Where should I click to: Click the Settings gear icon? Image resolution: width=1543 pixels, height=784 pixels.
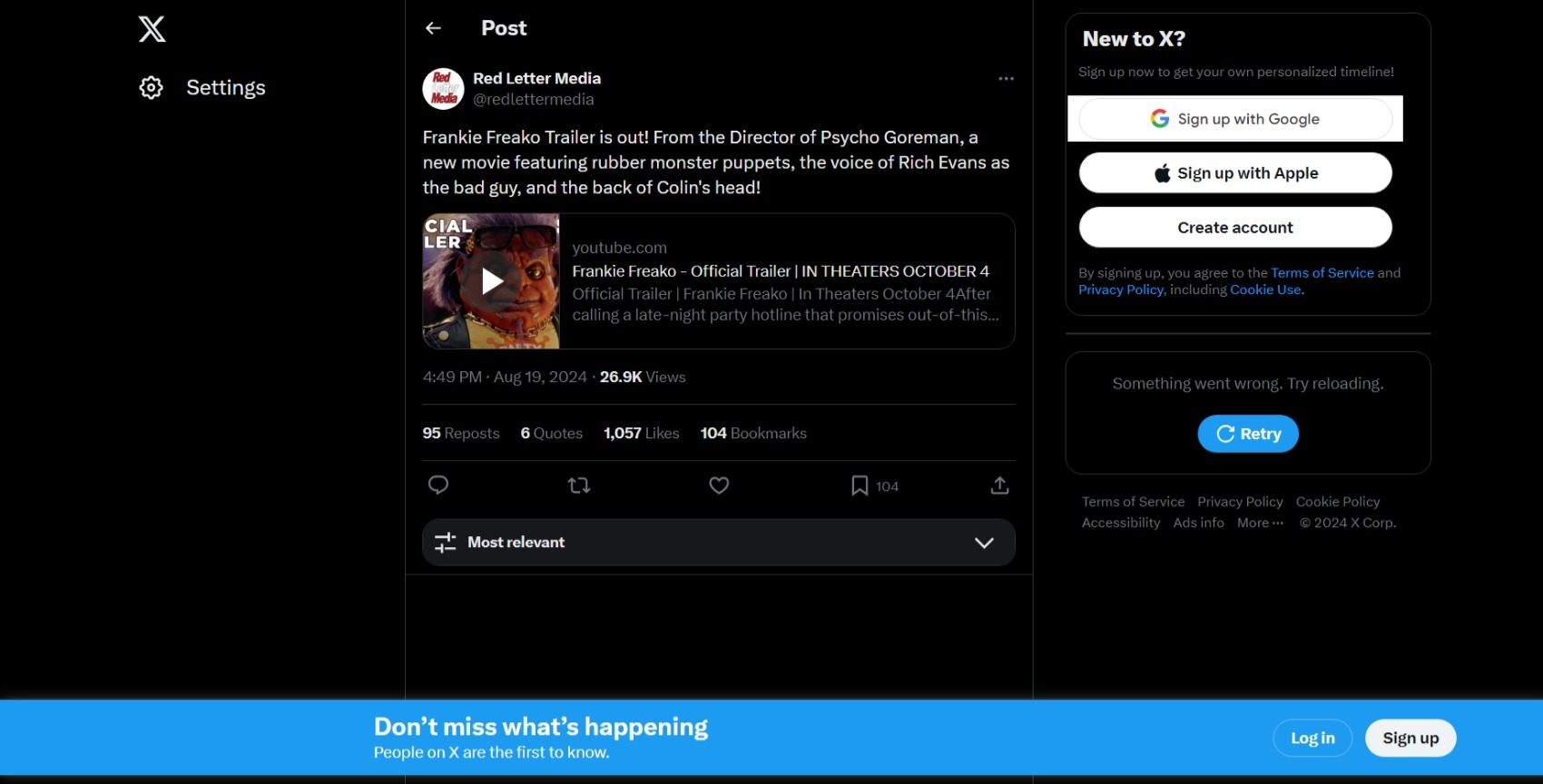pos(151,88)
